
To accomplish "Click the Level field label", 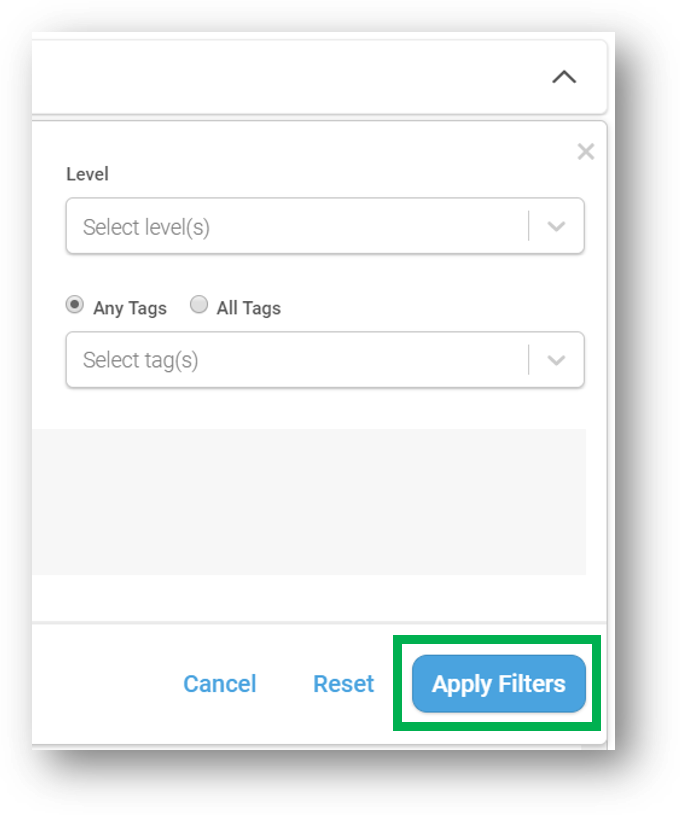I will point(87,174).
